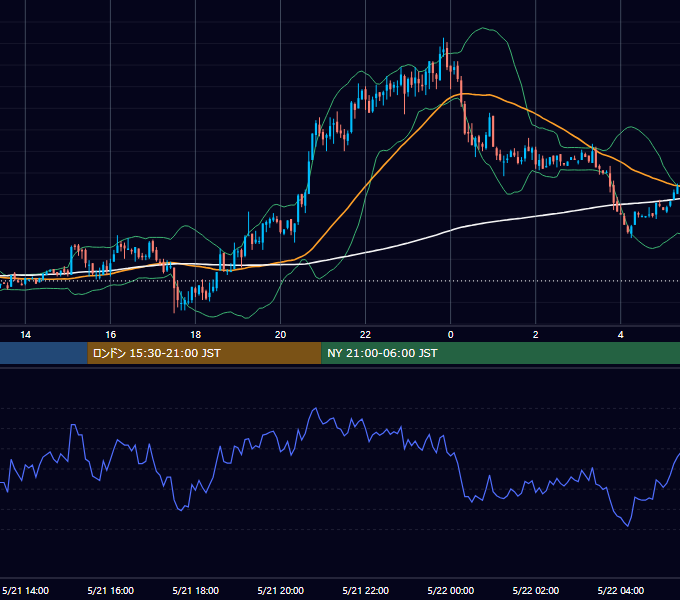The image size is (680, 600).
Task: Click the 5/22 04:00 time label
Action: 621,590
